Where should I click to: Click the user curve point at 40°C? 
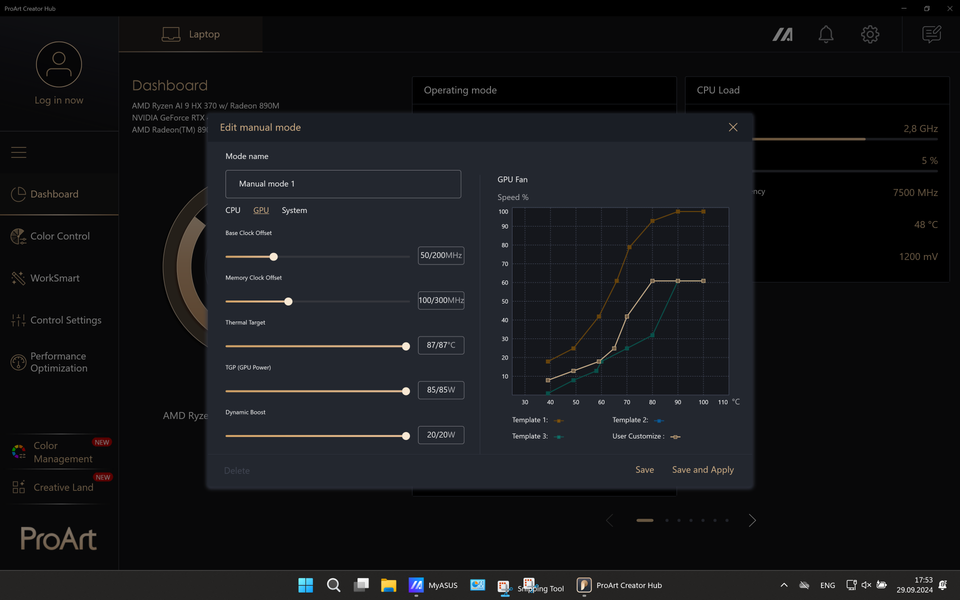pos(548,380)
